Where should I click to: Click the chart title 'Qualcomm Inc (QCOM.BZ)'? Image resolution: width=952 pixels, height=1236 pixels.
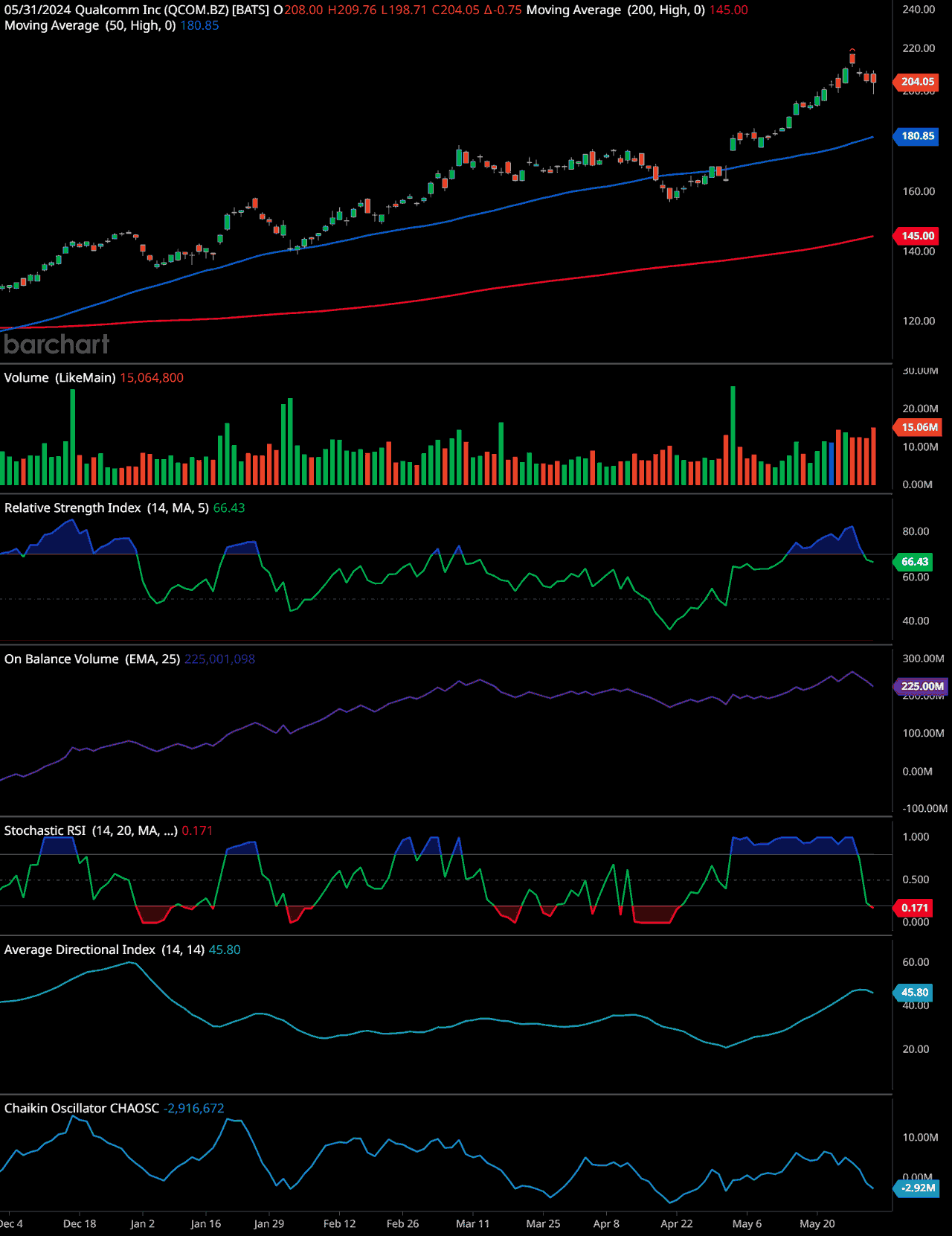pyautogui.click(x=151, y=10)
